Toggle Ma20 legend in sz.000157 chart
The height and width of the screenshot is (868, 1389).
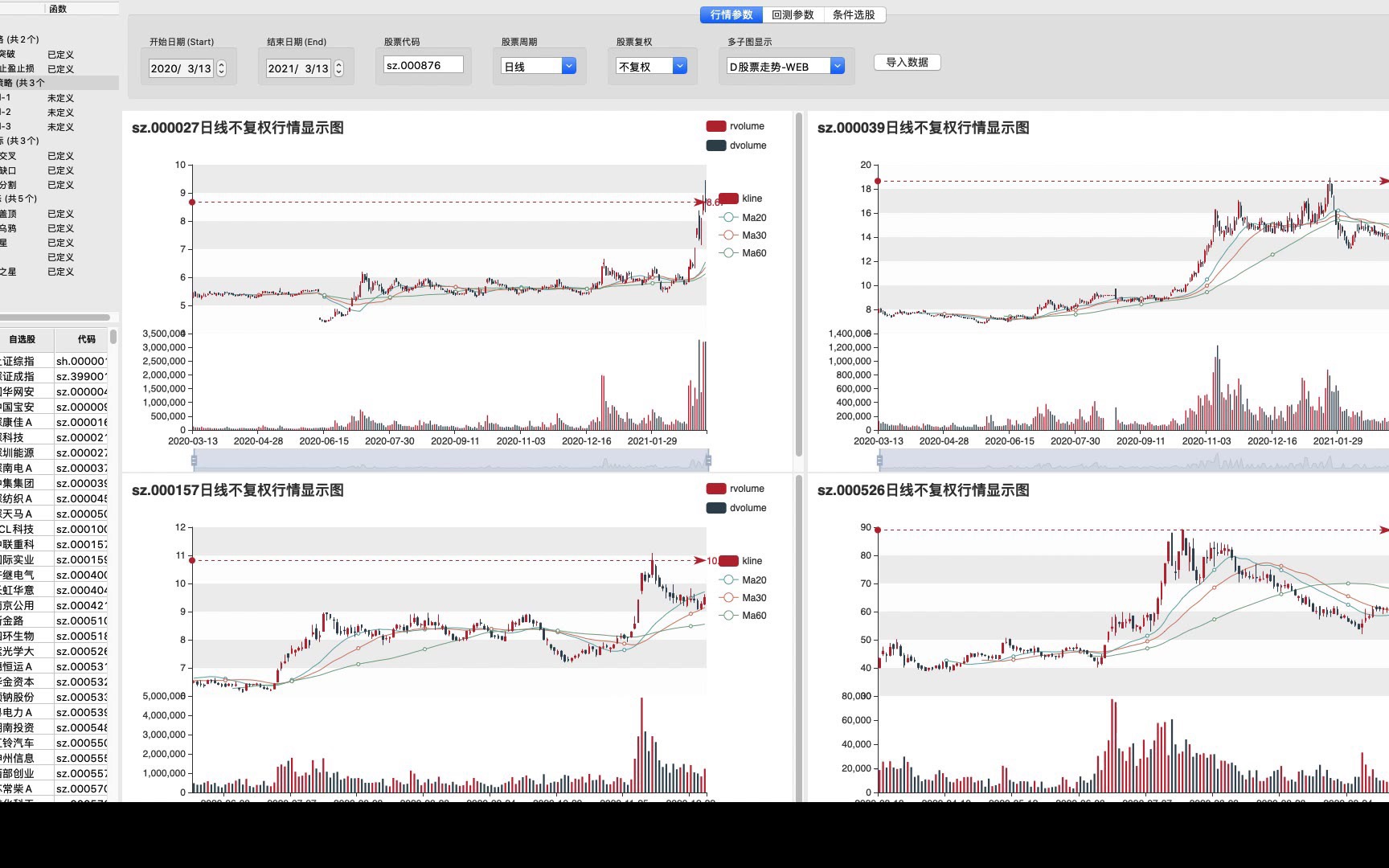(743, 580)
